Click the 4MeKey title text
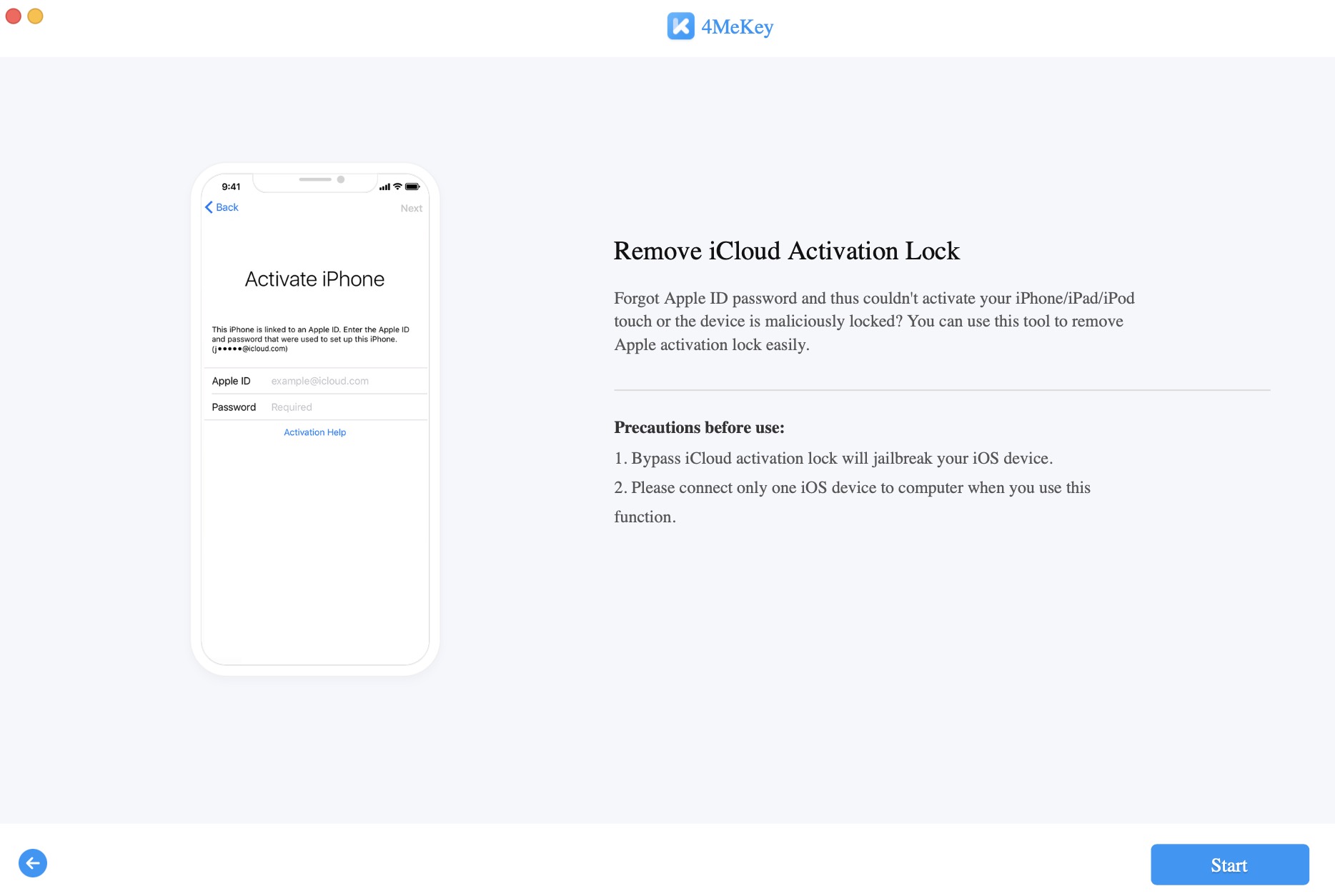Image resolution: width=1335 pixels, height=896 pixels. (738, 27)
